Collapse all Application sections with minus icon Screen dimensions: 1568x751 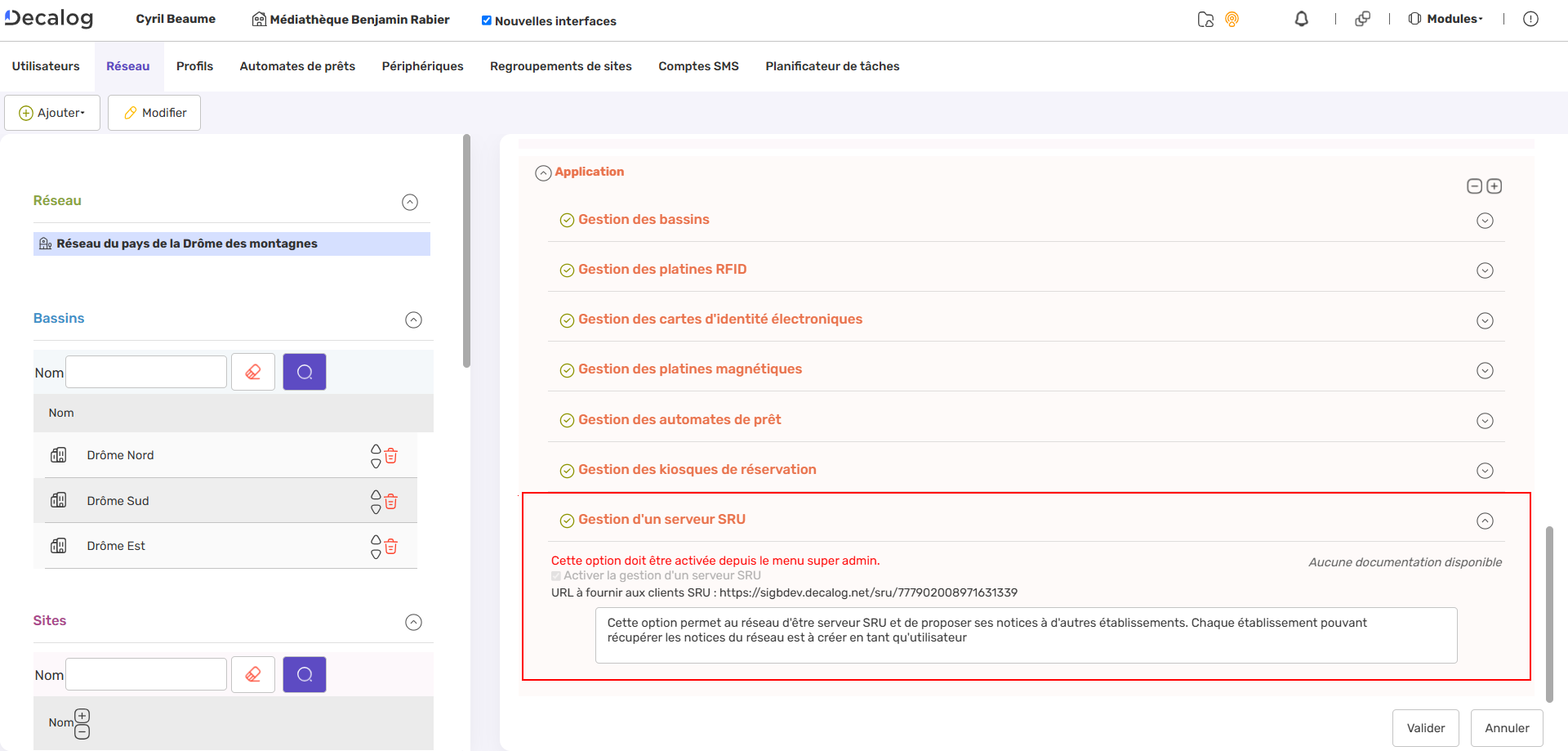[1474, 186]
